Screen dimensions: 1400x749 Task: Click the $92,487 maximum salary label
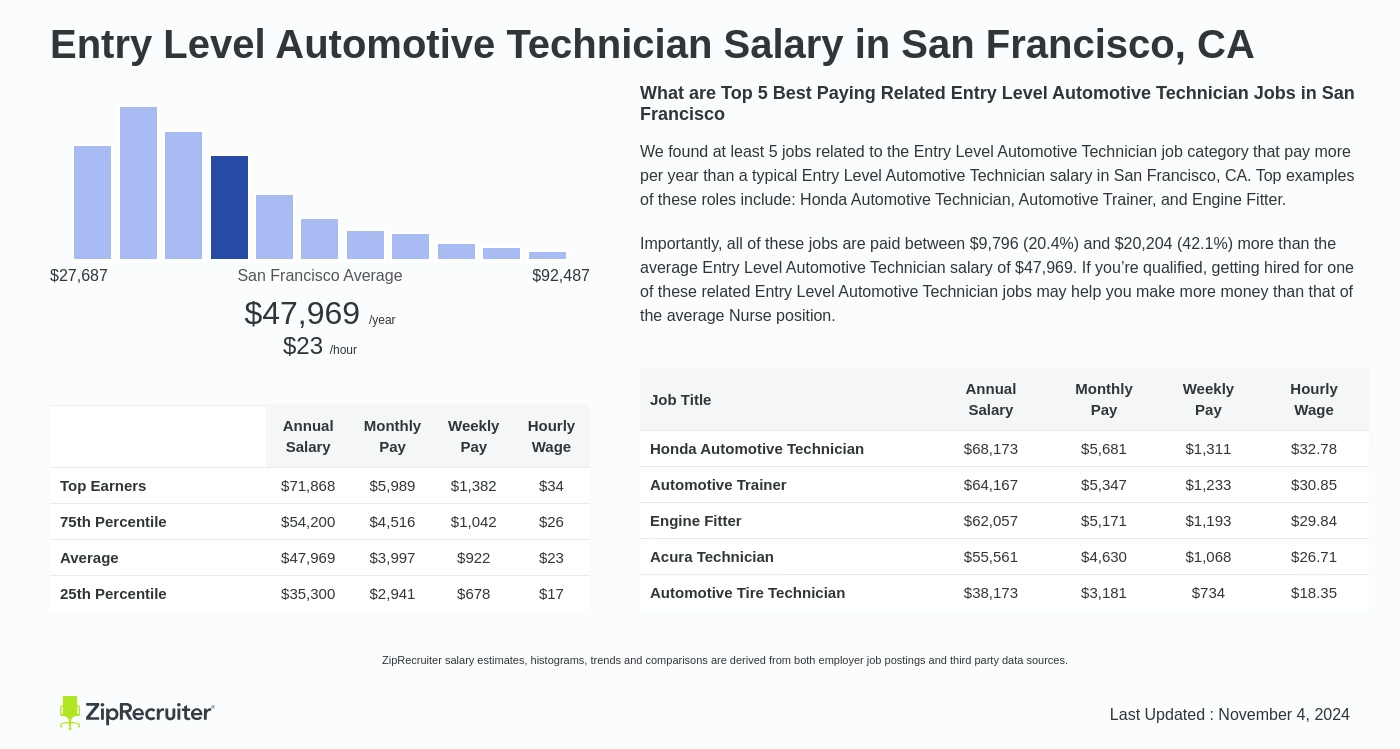(x=561, y=276)
